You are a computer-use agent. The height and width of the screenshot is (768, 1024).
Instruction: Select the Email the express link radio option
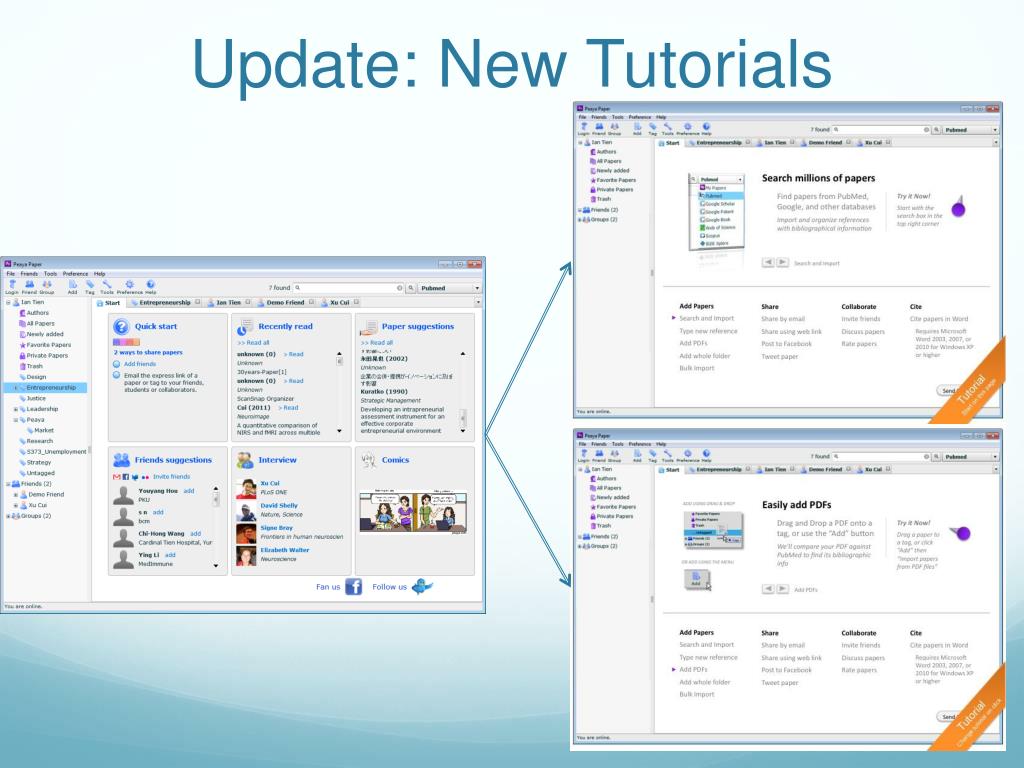(x=116, y=376)
